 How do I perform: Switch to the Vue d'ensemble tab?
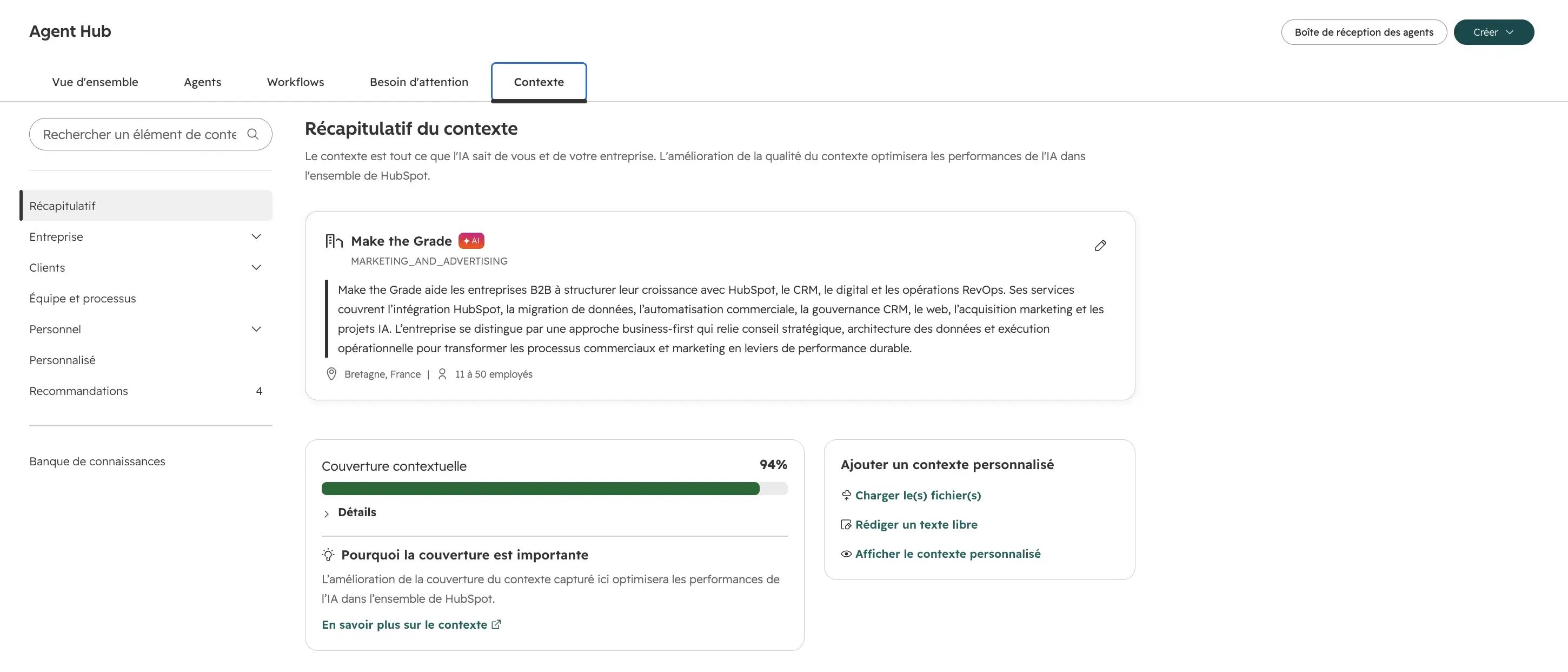[95, 82]
